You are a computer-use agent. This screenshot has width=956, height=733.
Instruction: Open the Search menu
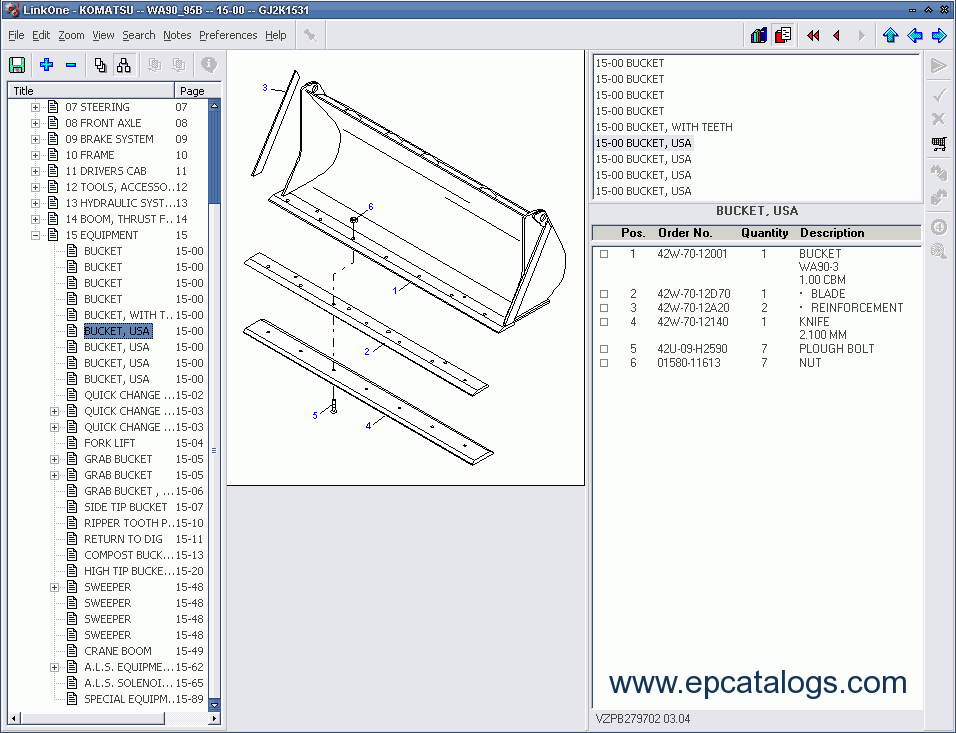click(139, 35)
